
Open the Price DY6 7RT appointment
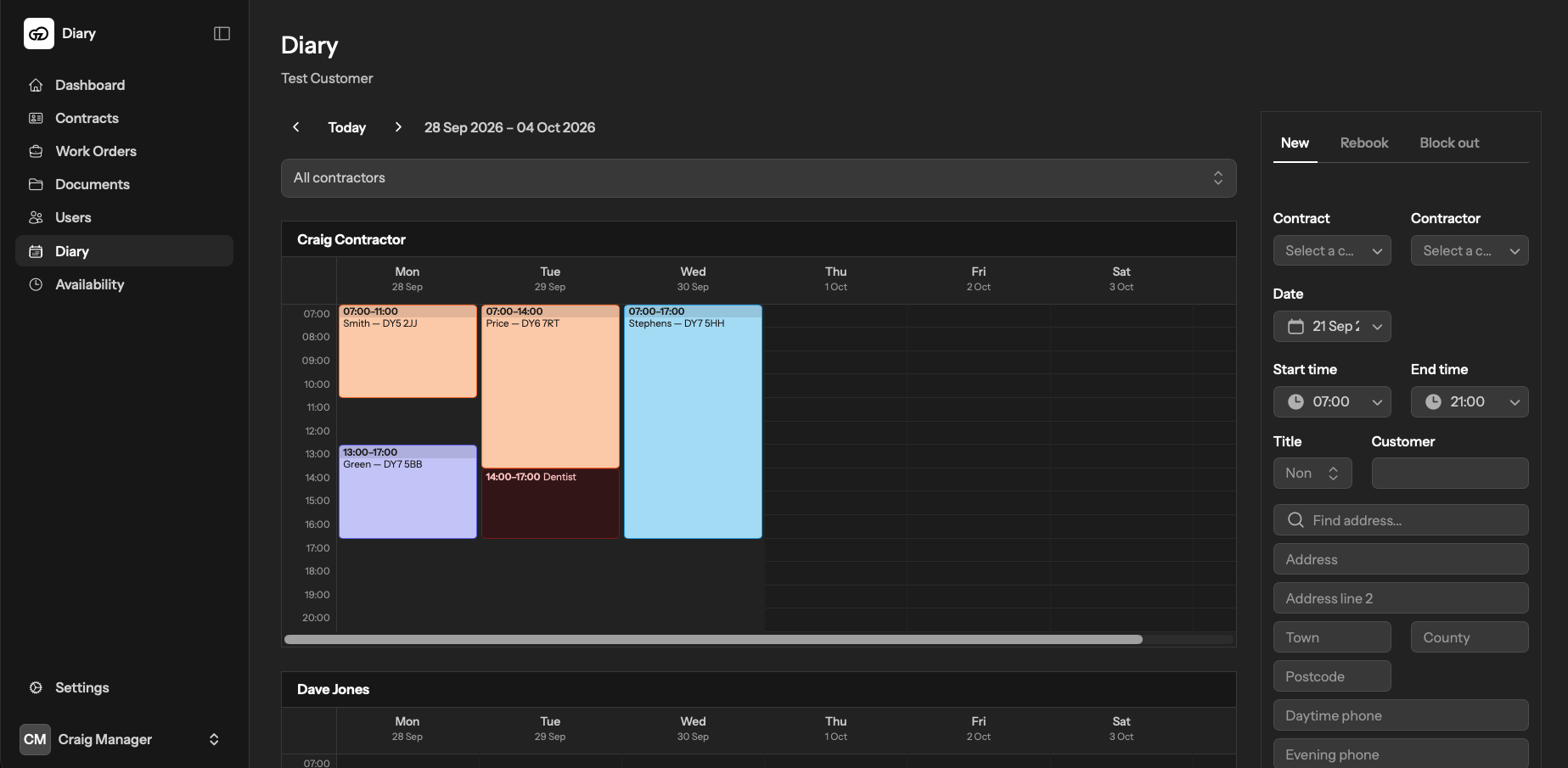pos(550,387)
